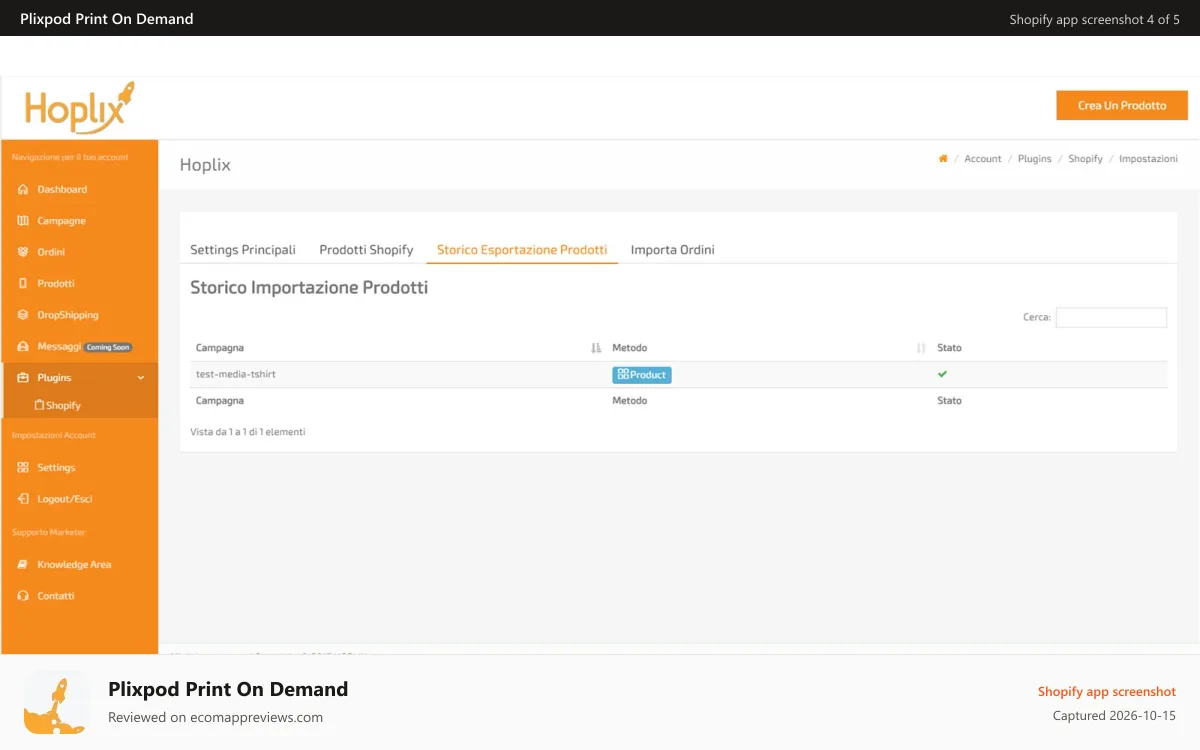Click the blue Product method badge
The image size is (1200, 750).
(642, 375)
